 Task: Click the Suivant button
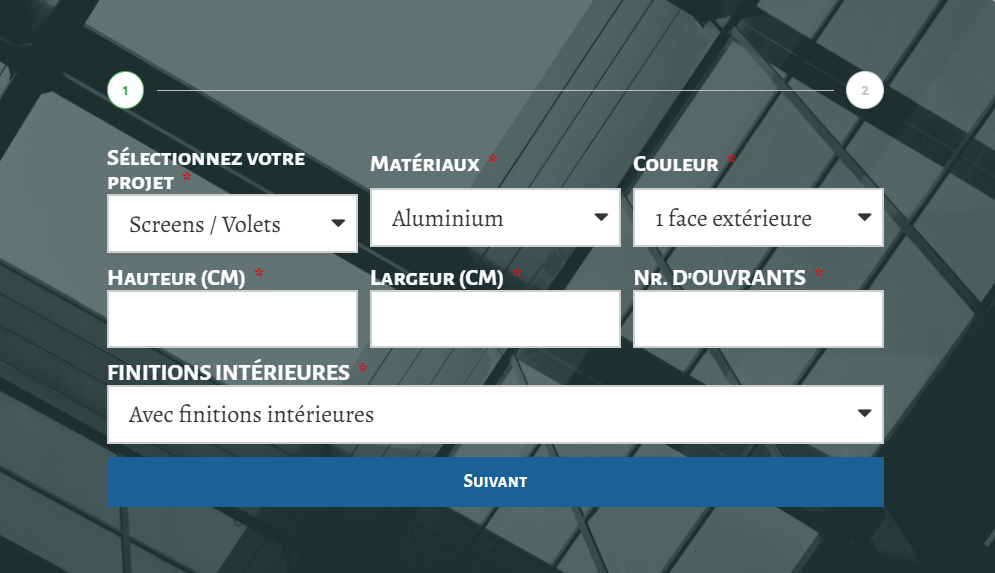click(495, 482)
